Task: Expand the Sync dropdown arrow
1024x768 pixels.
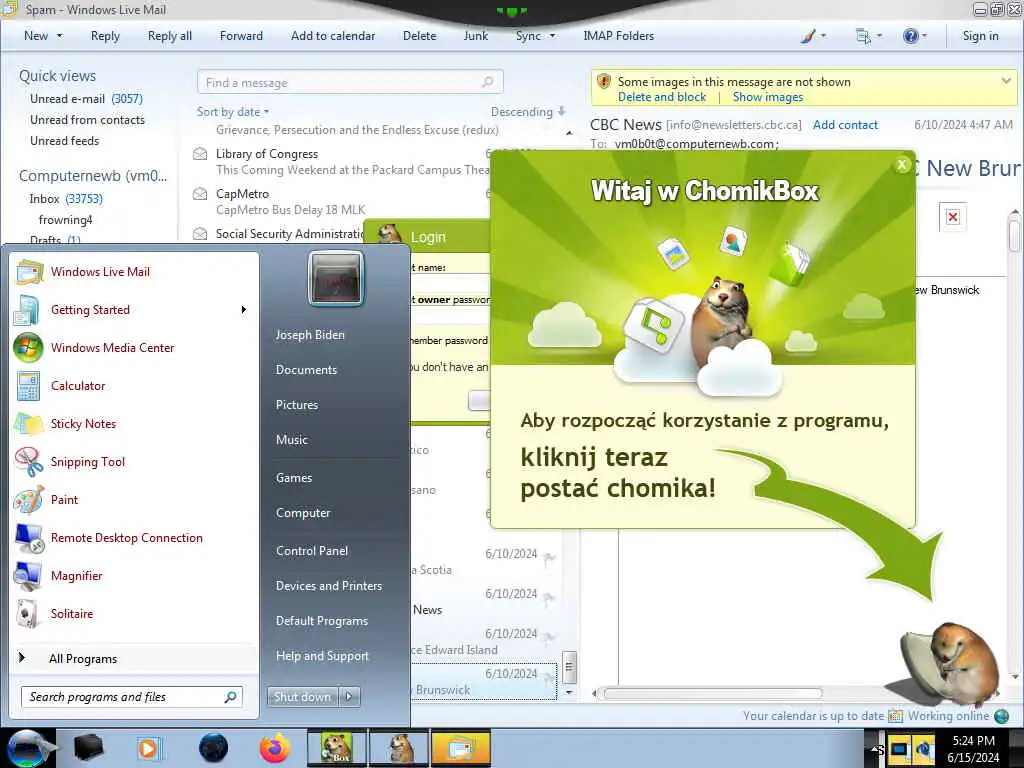Action: tap(552, 36)
